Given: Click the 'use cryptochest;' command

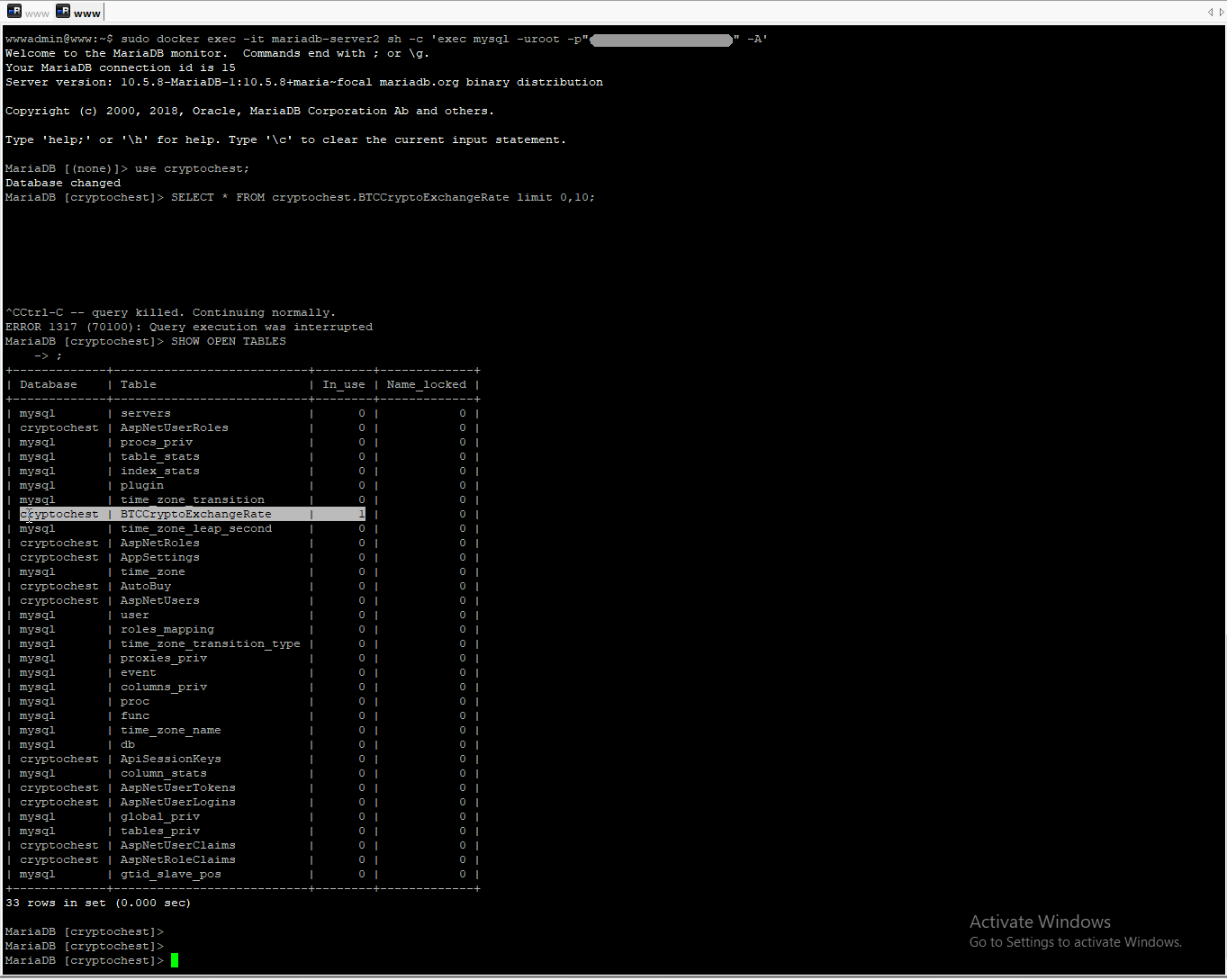Looking at the screenshot, I should click(x=192, y=168).
